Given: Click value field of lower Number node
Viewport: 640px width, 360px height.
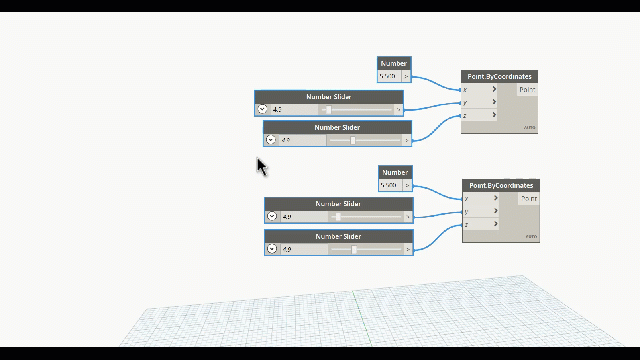Looking at the screenshot, I should pos(391,185).
